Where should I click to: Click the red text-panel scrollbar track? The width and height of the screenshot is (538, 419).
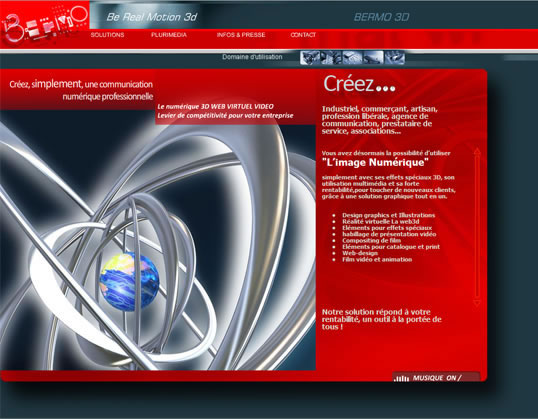(x=477, y=227)
